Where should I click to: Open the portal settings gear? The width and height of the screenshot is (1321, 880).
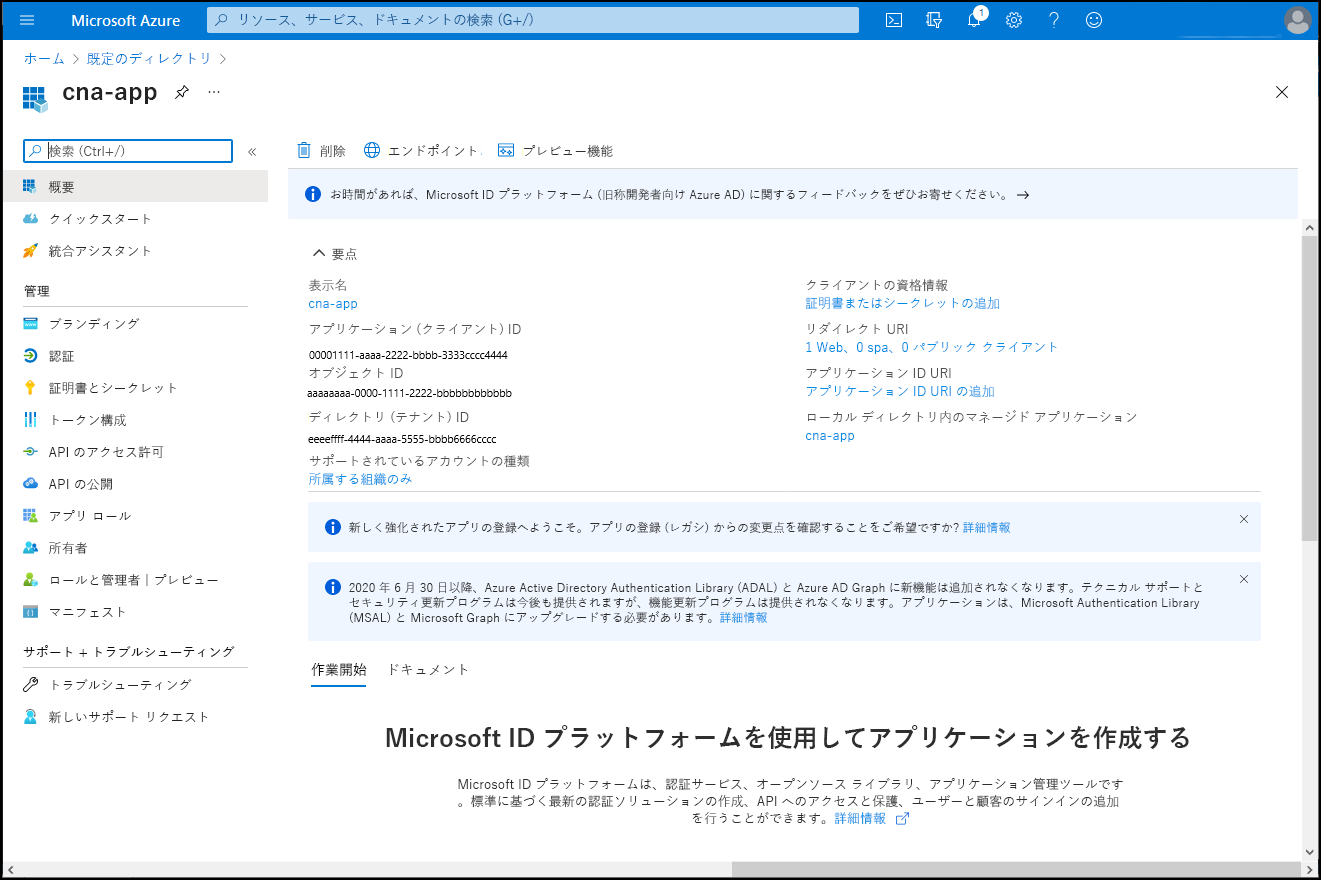coord(1014,20)
